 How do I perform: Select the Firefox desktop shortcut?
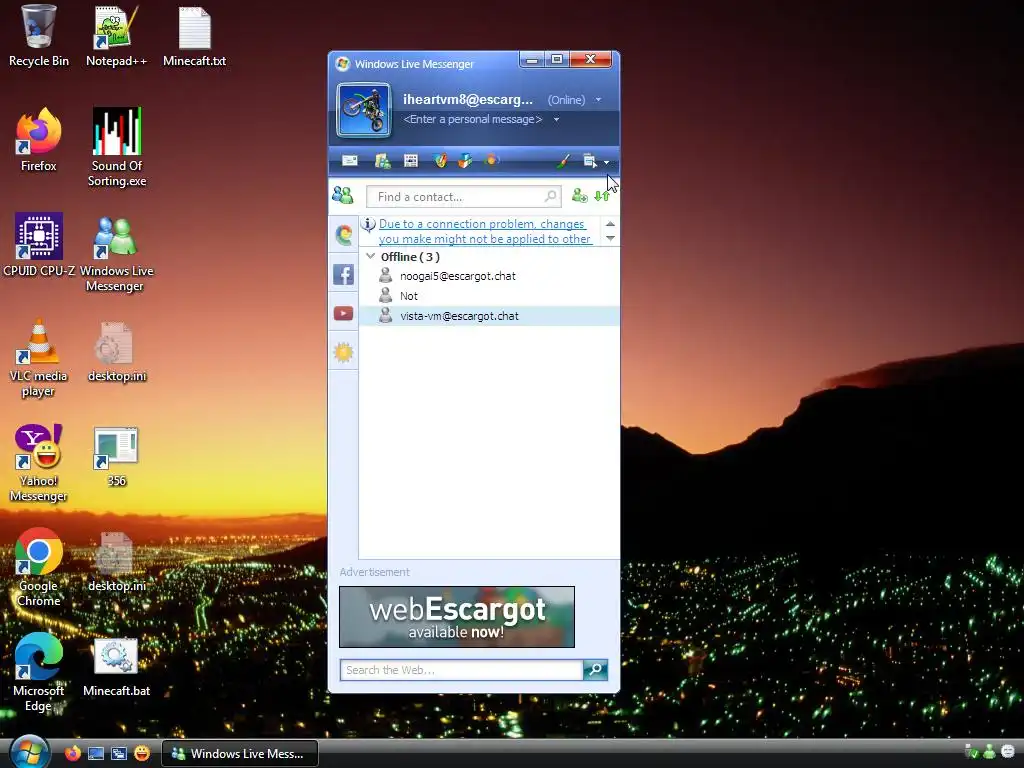pyautogui.click(x=39, y=140)
